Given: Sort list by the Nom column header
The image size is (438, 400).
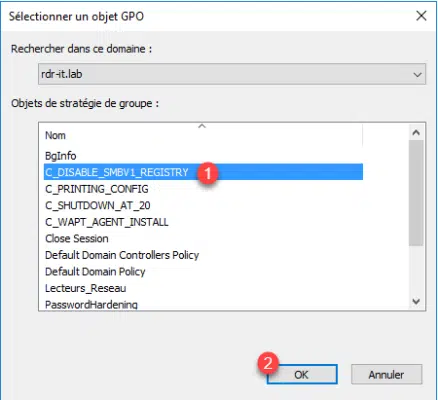Looking at the screenshot, I should pos(203,136).
